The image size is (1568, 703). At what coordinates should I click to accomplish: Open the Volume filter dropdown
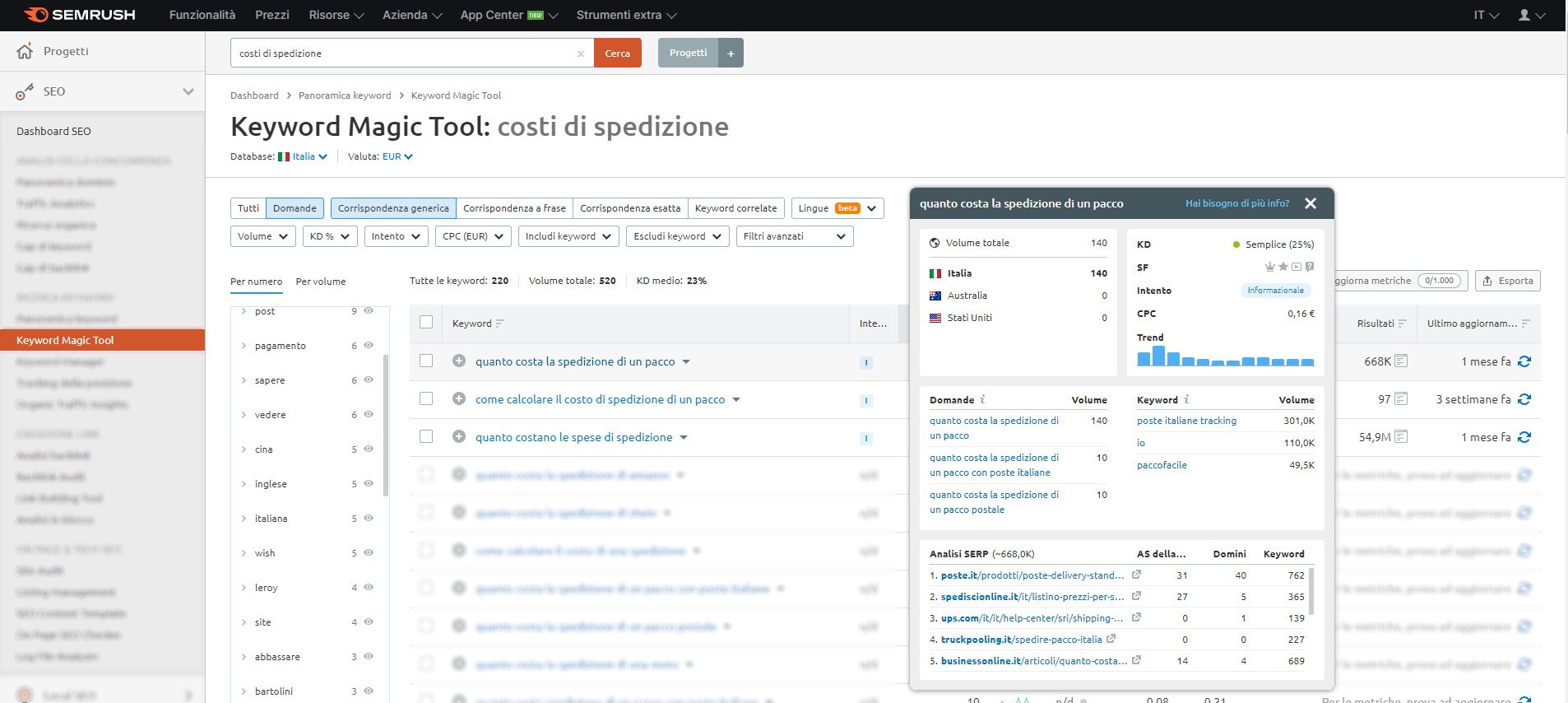(x=263, y=236)
